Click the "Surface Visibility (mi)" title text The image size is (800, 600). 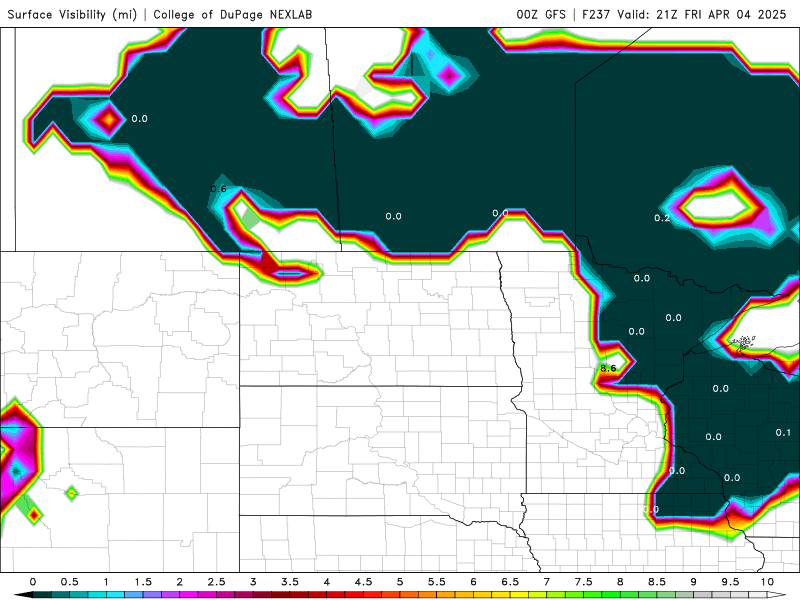pyautogui.click(x=72, y=14)
